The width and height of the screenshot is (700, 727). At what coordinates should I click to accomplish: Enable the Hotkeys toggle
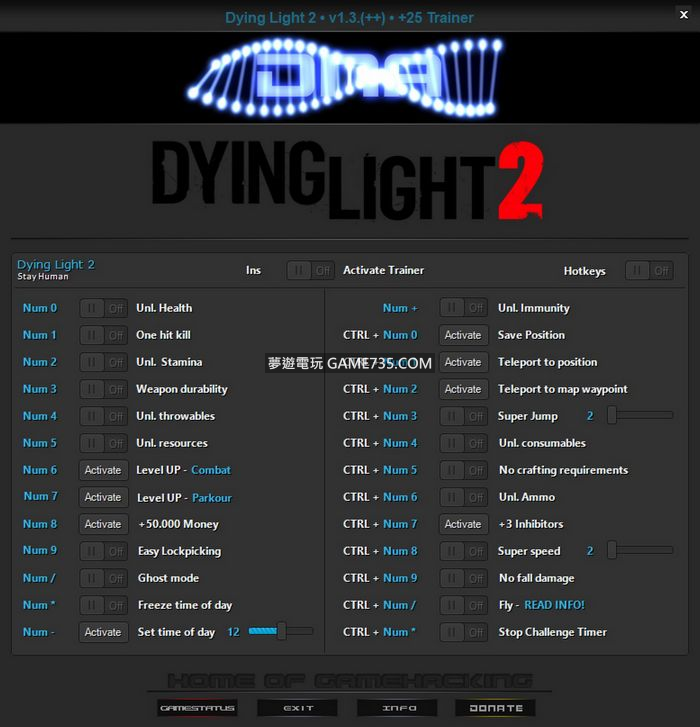(x=649, y=270)
